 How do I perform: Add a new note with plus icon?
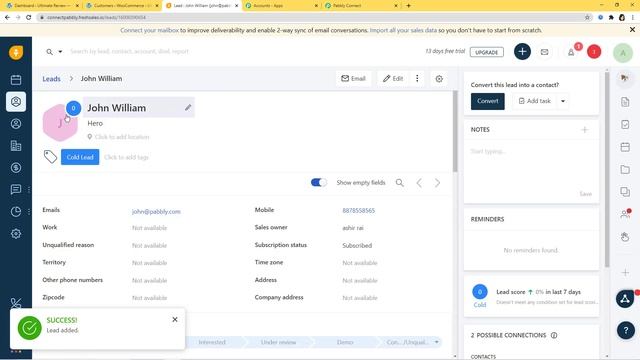(584, 130)
